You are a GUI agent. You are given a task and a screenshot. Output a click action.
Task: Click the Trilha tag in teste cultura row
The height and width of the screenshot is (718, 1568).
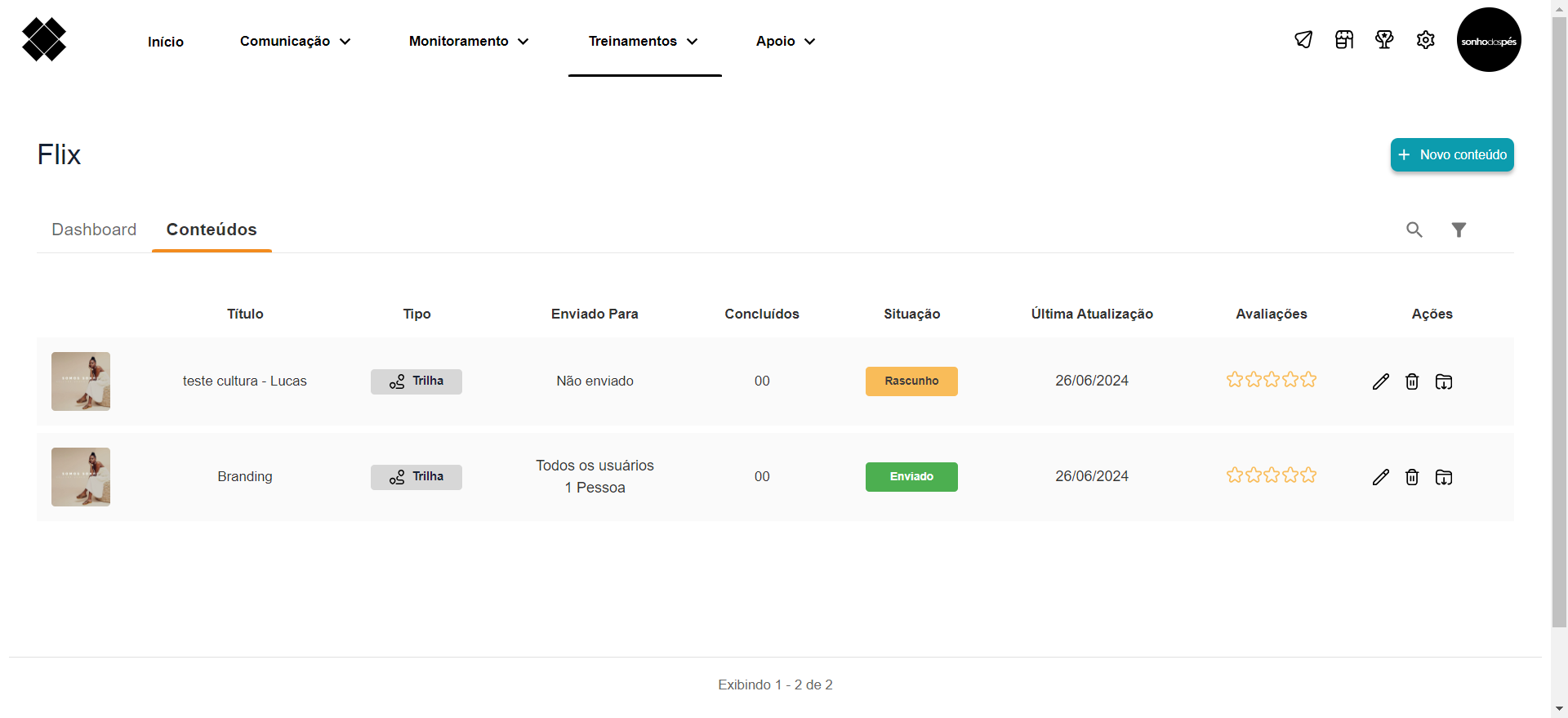pos(416,381)
